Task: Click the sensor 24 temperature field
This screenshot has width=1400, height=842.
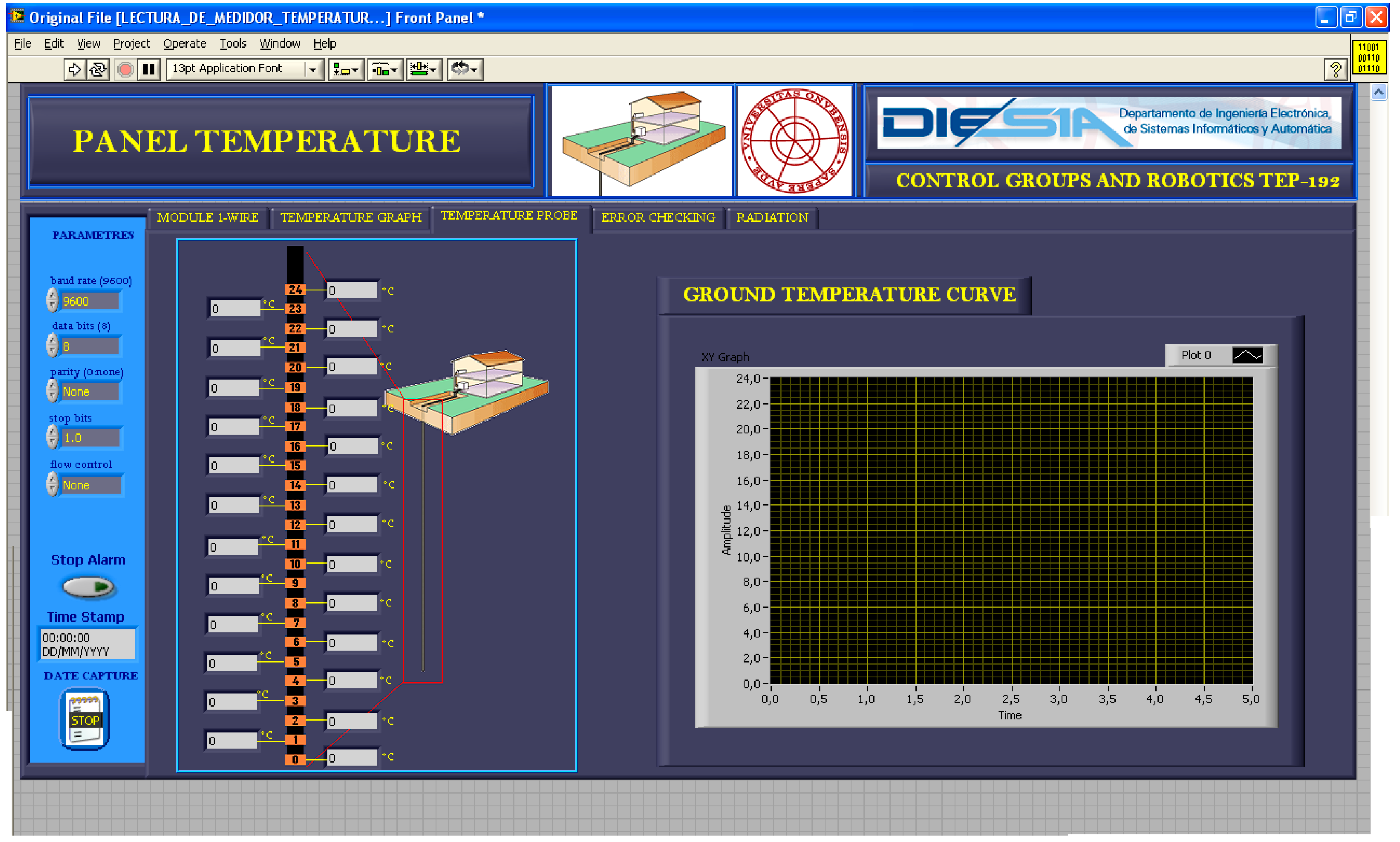Action: 352,290
